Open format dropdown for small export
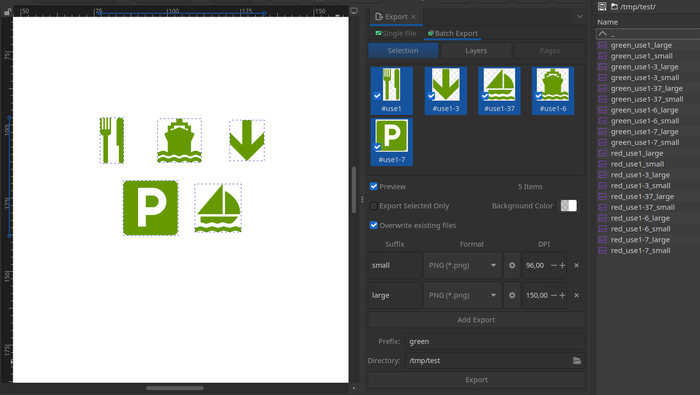The height and width of the screenshot is (395, 700). 462,265
